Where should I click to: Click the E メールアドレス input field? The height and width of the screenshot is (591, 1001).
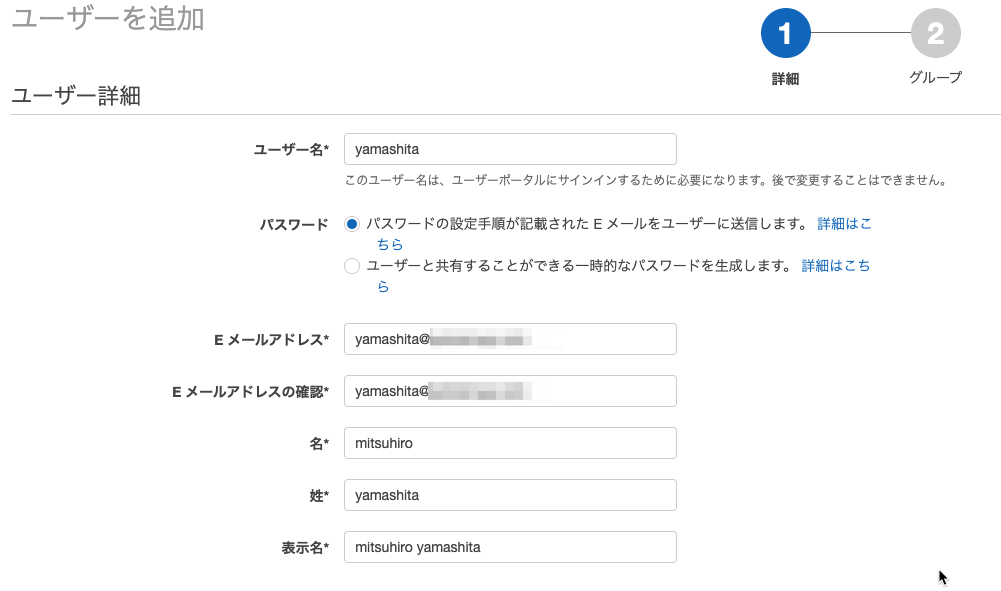(x=510, y=339)
